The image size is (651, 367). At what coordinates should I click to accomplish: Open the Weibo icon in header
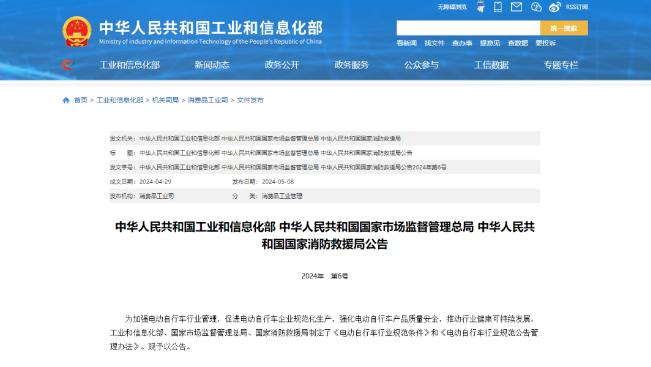pyautogui.click(x=555, y=7)
